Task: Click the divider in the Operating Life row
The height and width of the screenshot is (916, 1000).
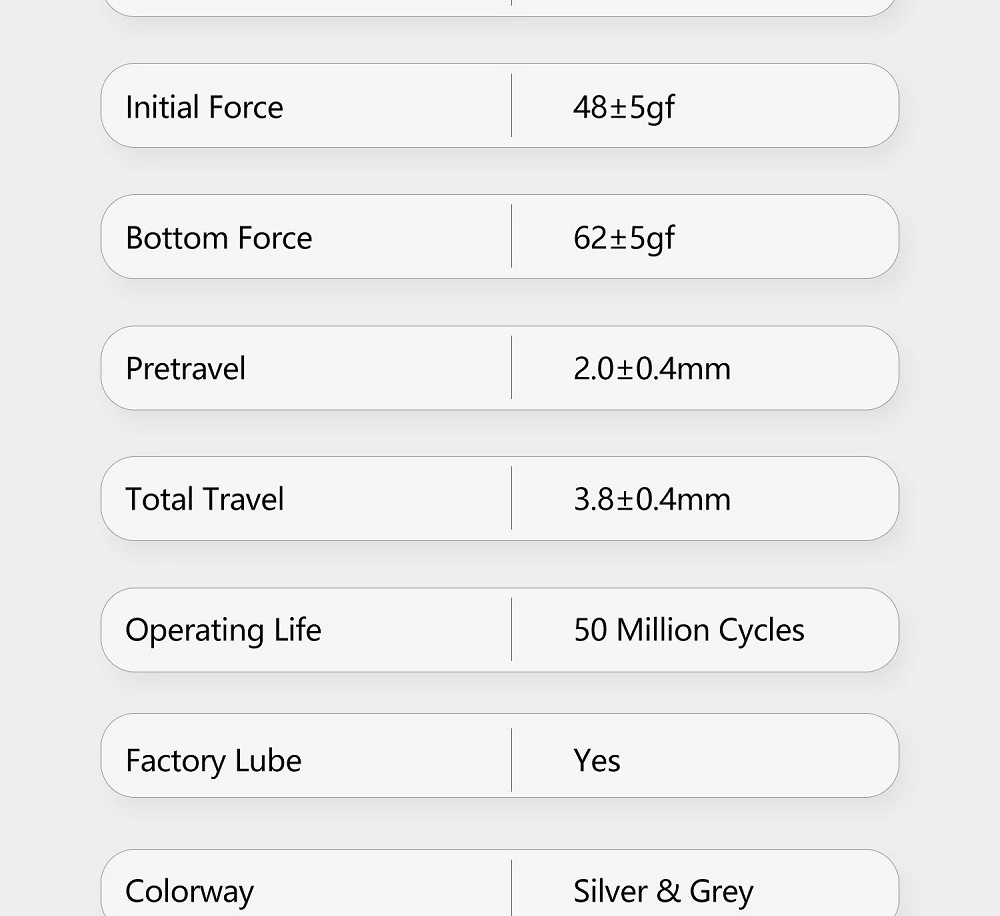Action: click(512, 630)
